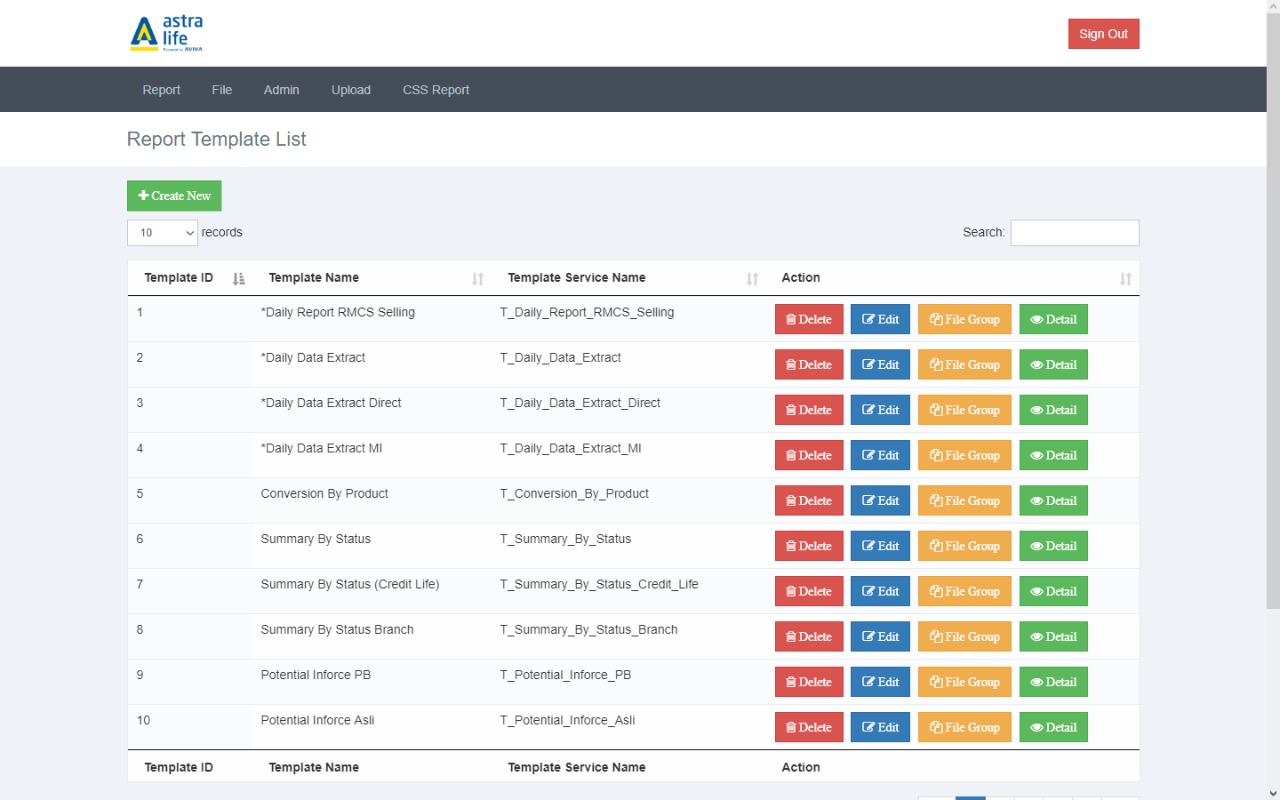The image size is (1280, 800).
Task: View Detail for Summary By Status
Action: [x=1053, y=546]
